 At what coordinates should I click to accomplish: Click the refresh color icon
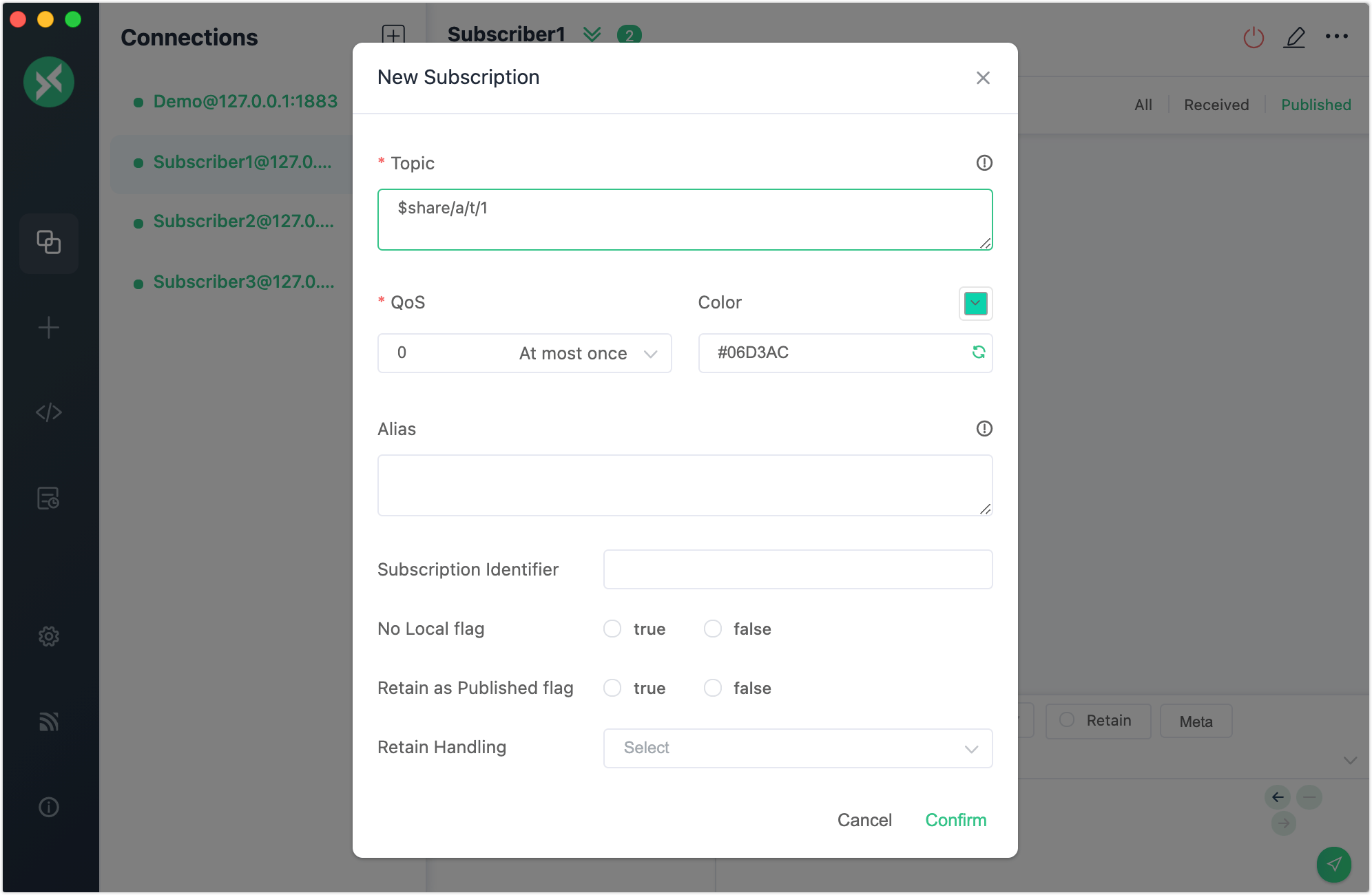[978, 352]
